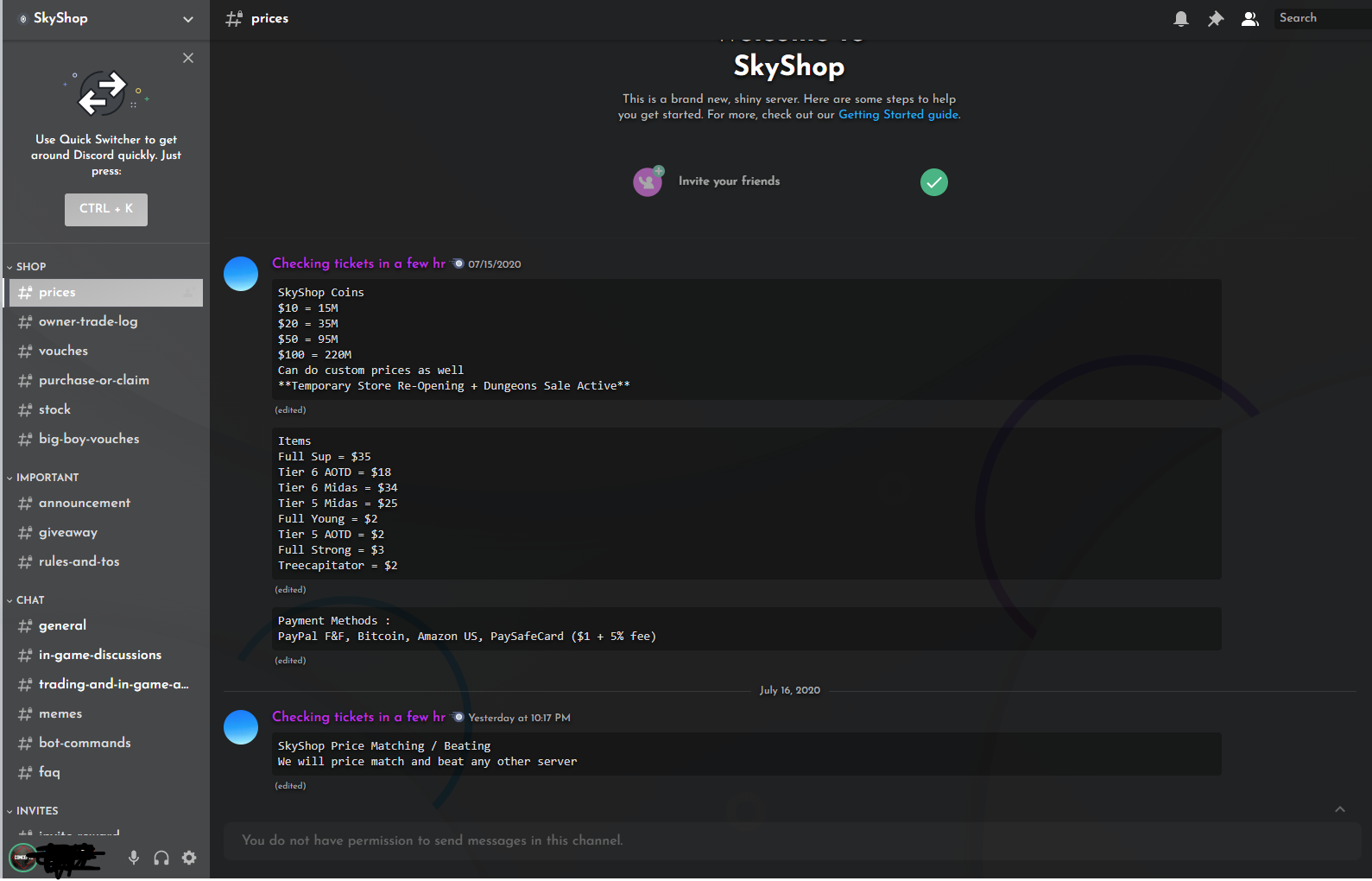The image size is (1372, 881).
Task: Open the in-game-discussions channel
Action: pos(106,656)
